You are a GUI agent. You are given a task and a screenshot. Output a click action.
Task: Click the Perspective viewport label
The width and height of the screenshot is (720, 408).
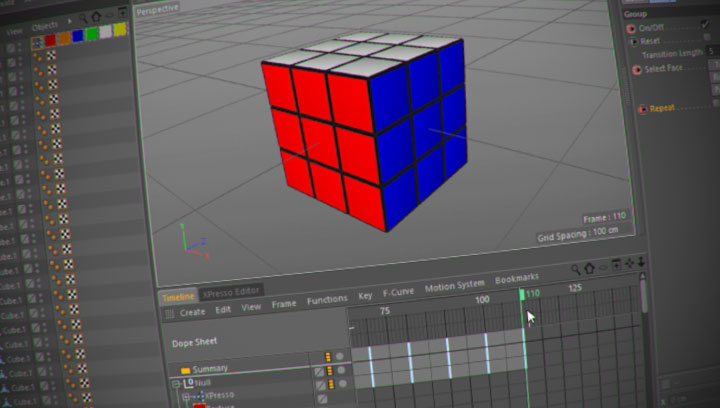[x=157, y=10]
